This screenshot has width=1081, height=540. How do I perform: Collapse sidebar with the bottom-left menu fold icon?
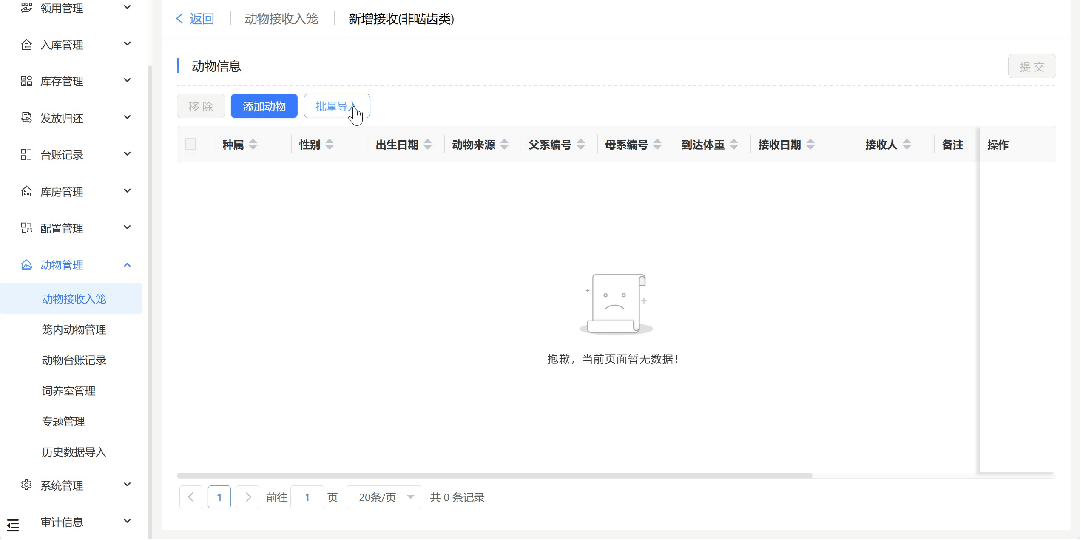coord(12,525)
